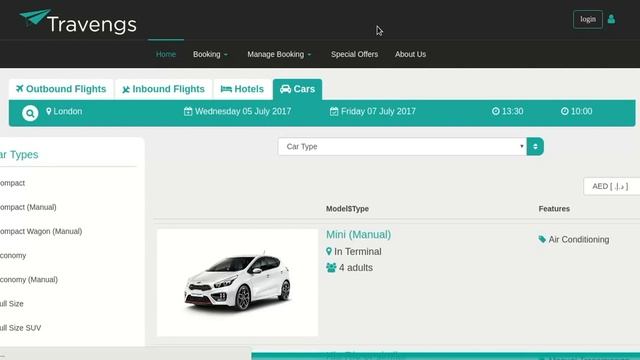
Task: Click the clock icon beside 10:00
Action: point(564,111)
